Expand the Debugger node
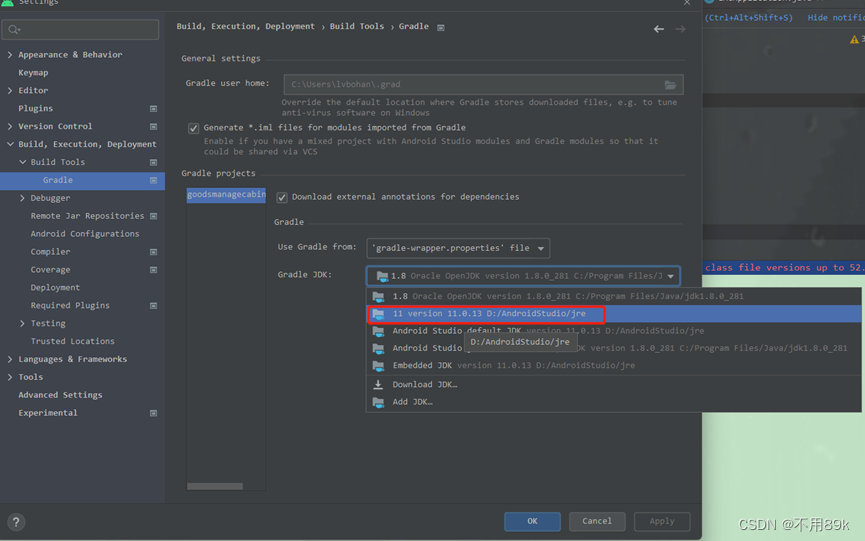 pos(22,198)
